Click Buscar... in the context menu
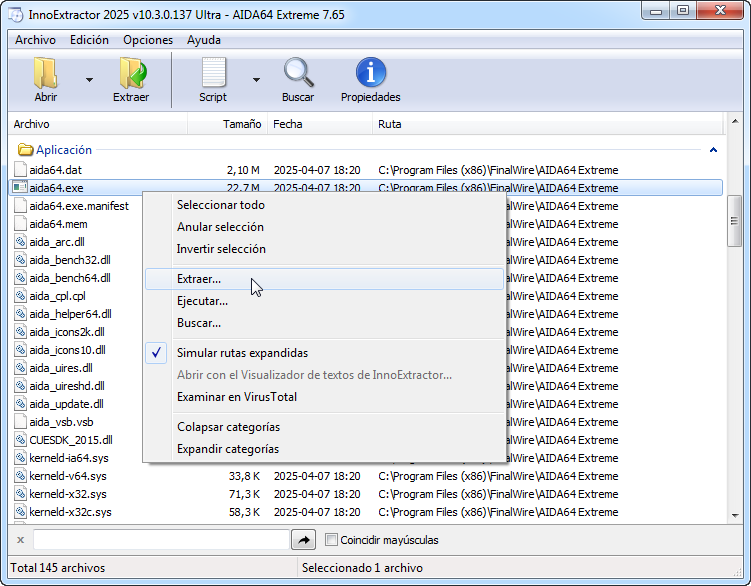This screenshot has height=586, width=751. point(324,323)
